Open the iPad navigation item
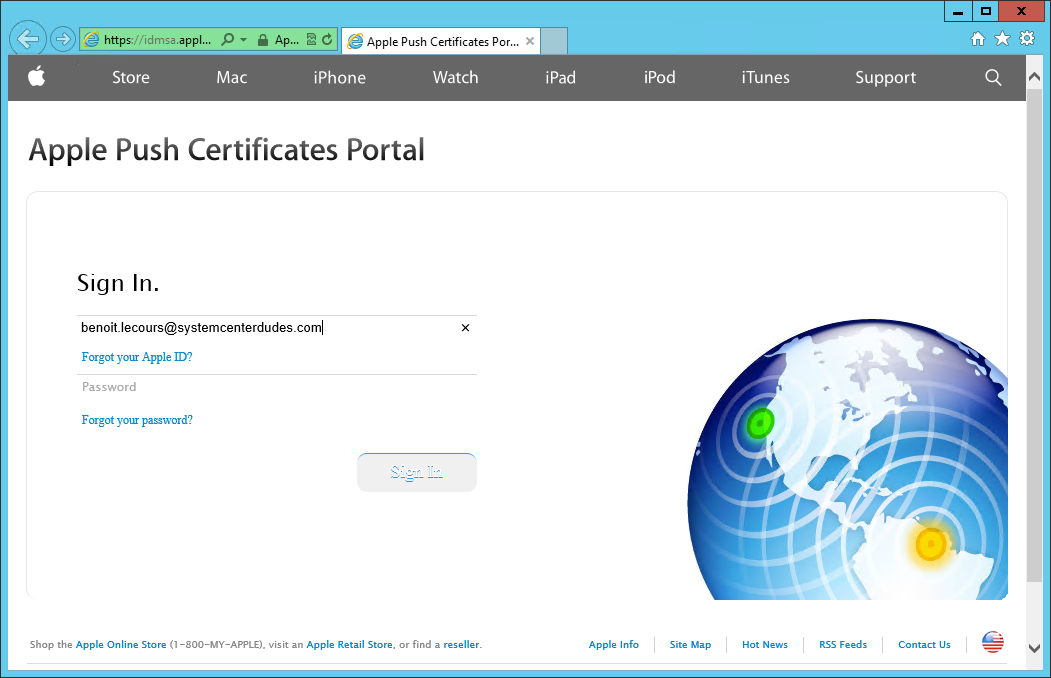Viewport: 1051px width, 678px height. (x=560, y=78)
